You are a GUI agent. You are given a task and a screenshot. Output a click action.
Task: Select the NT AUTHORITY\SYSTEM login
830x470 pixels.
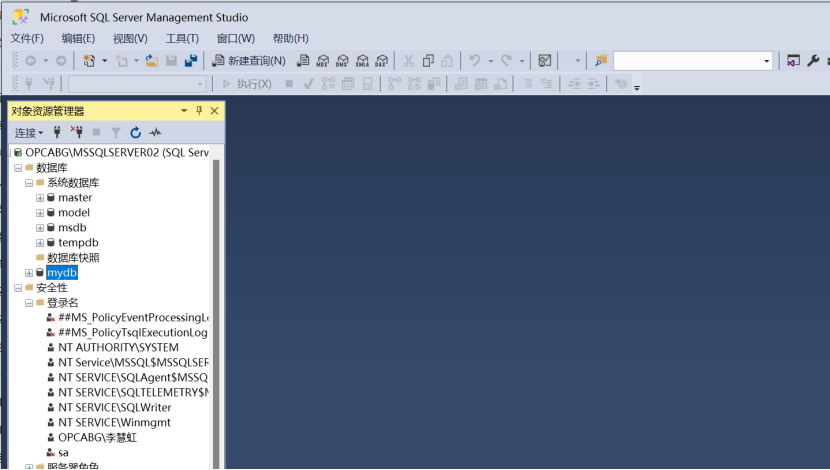pyautogui.click(x=118, y=347)
